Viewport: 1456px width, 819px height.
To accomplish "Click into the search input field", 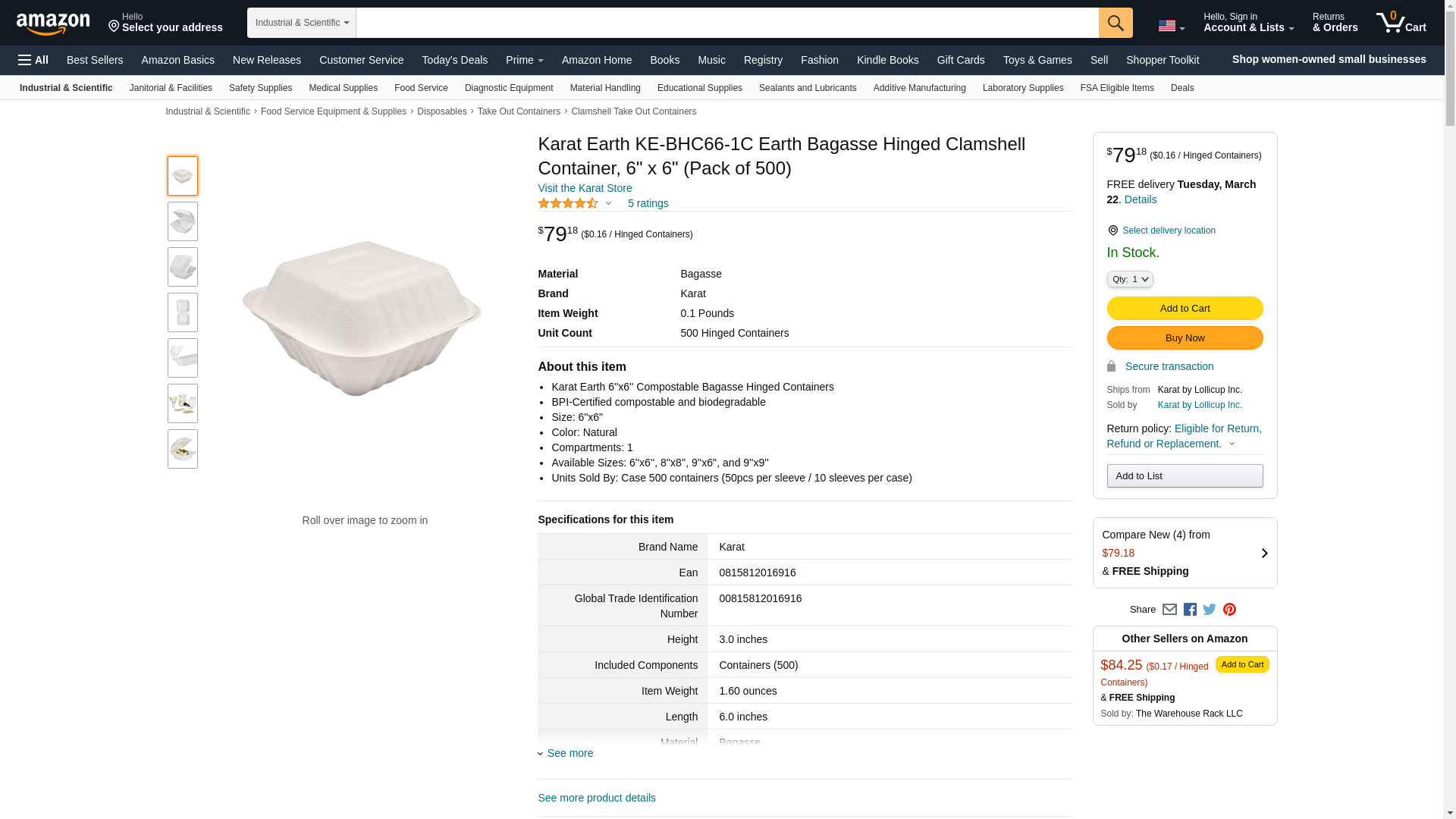I will pos(727,23).
